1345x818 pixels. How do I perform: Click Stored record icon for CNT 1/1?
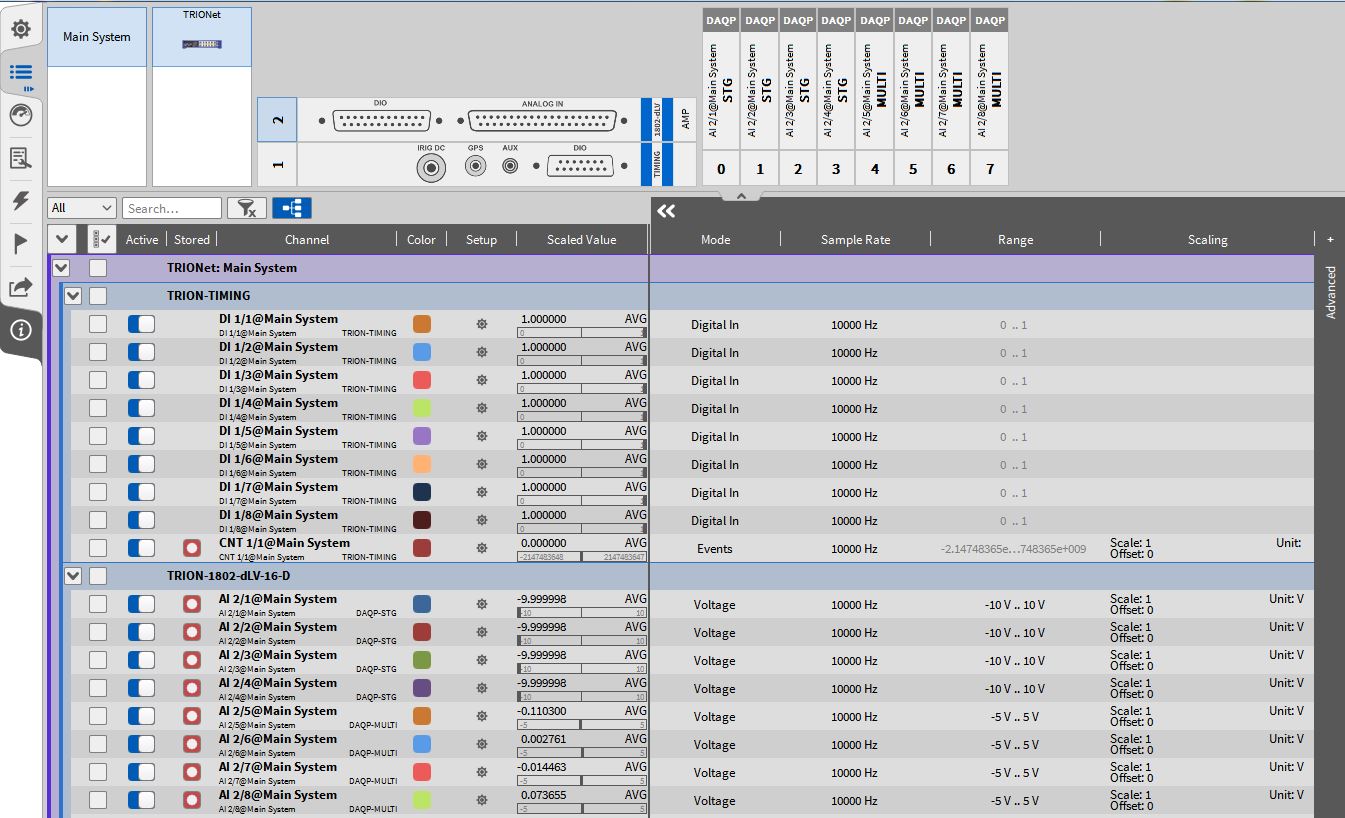click(192, 548)
